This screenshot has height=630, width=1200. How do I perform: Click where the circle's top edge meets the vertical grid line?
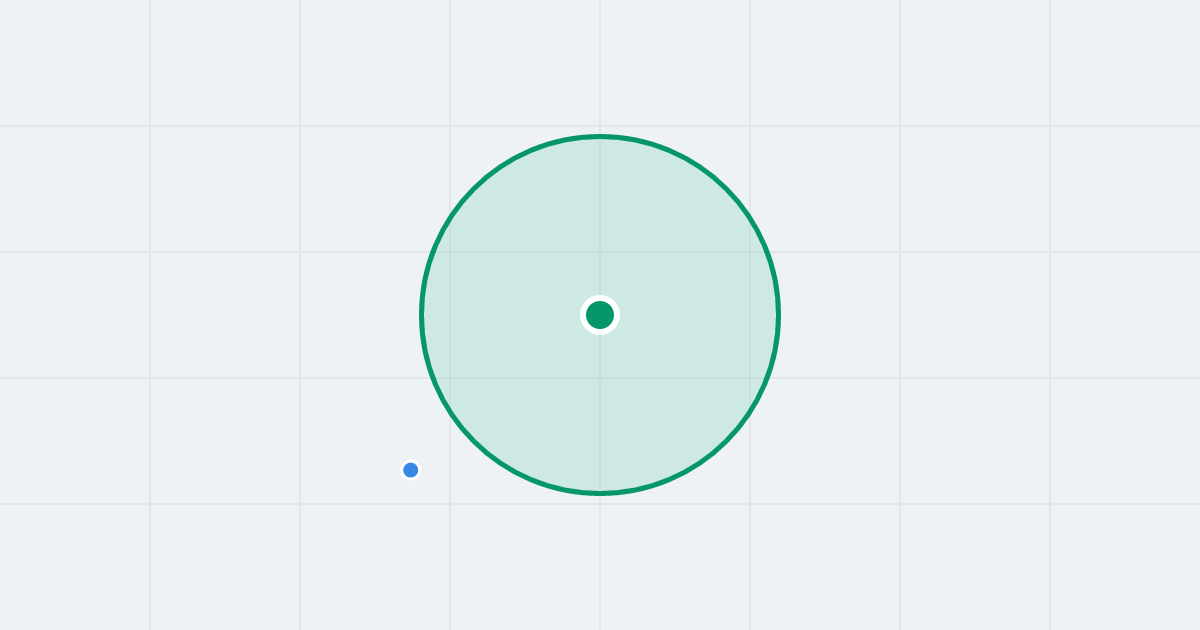pyautogui.click(x=600, y=136)
